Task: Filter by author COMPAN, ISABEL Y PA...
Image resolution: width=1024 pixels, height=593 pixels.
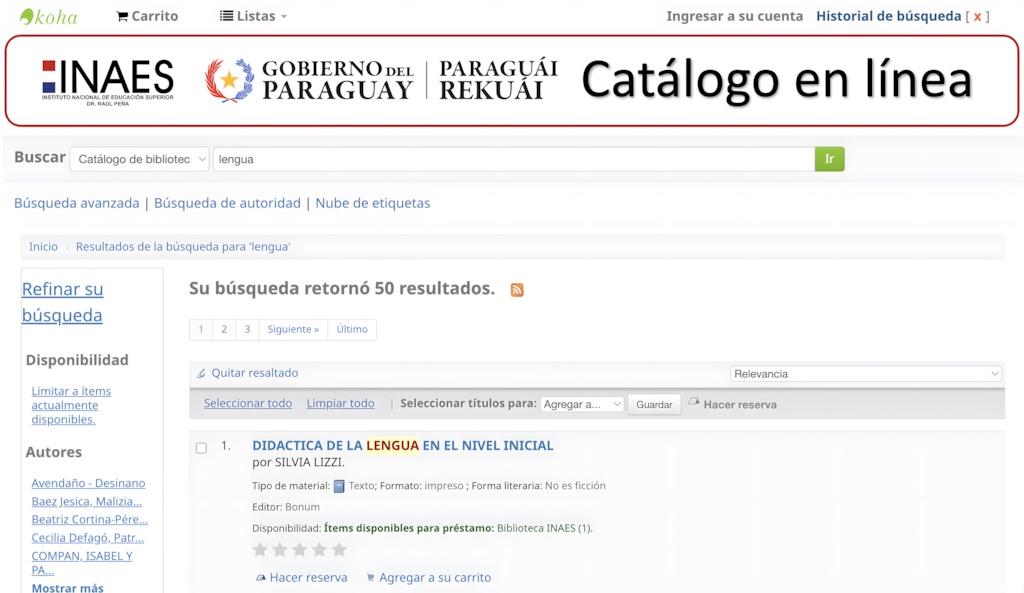Action: click(82, 563)
